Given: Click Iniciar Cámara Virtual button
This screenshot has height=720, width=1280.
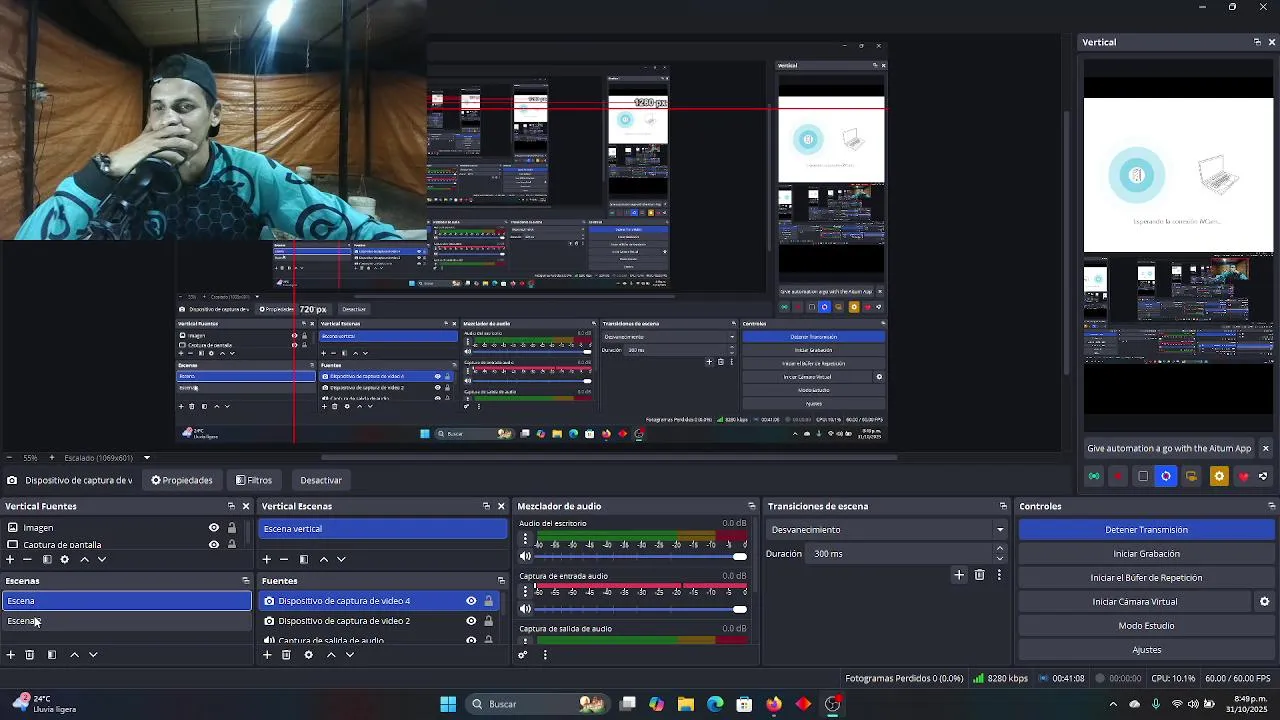Looking at the screenshot, I should pos(1134,602).
